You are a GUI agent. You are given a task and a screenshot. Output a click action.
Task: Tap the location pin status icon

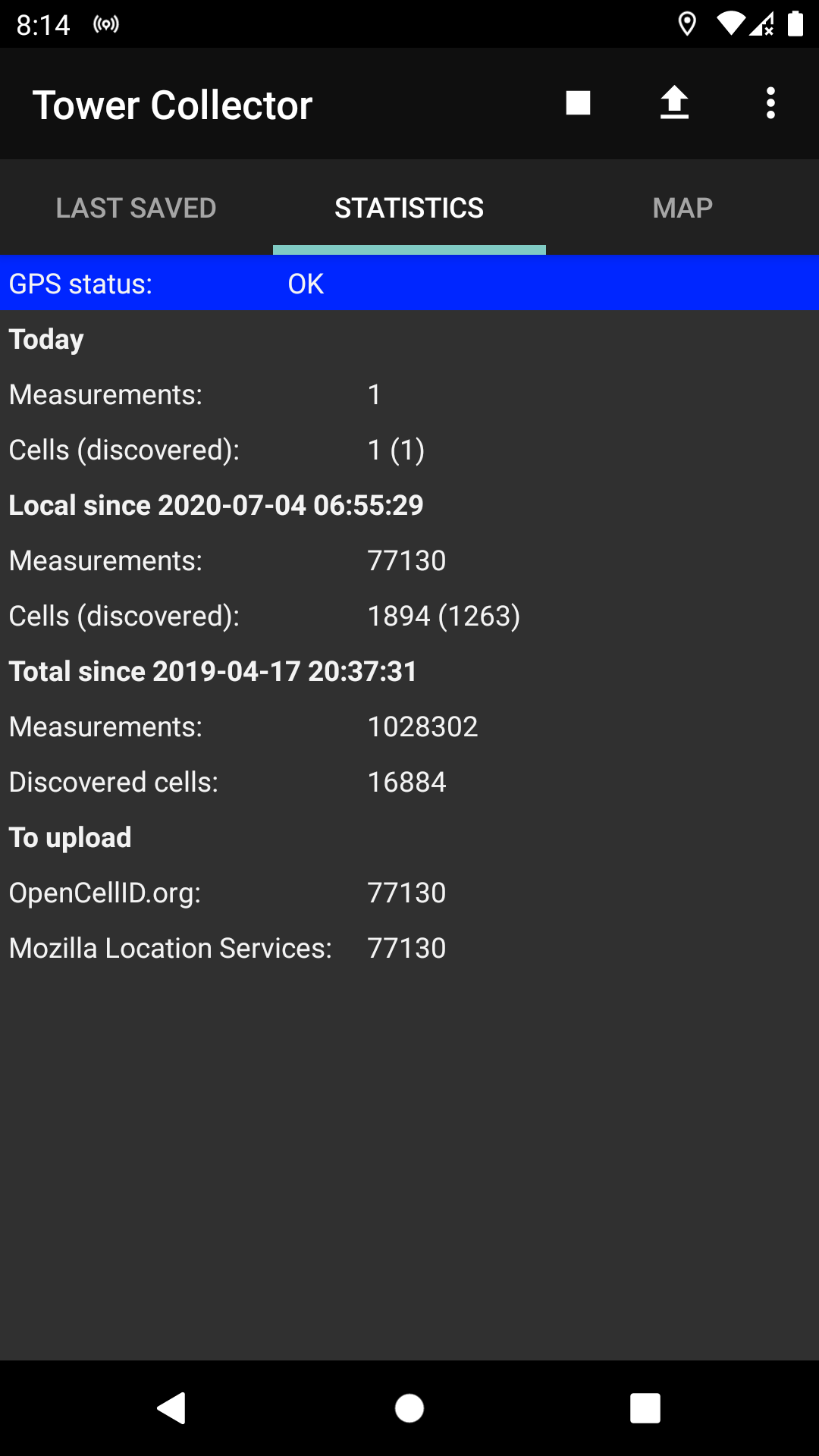click(x=687, y=24)
